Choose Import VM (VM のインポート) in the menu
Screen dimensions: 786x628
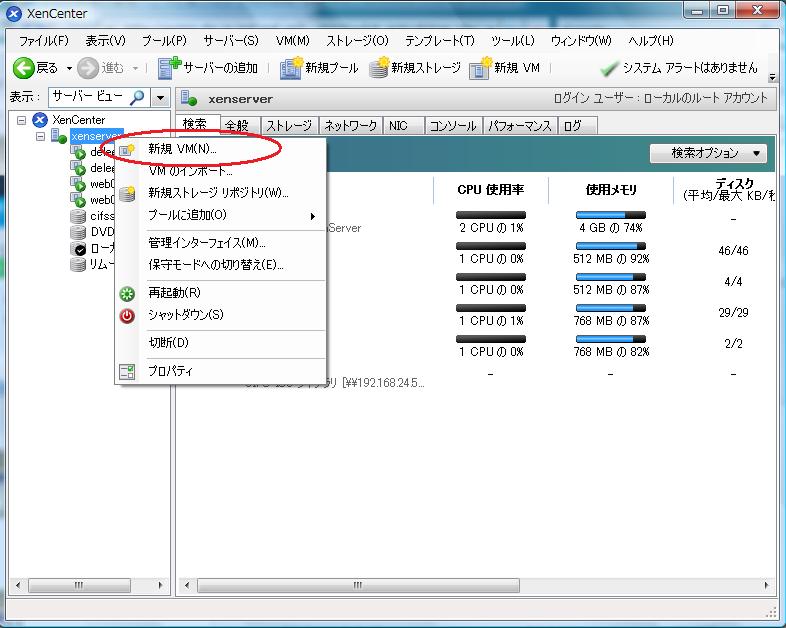[x=221, y=171]
